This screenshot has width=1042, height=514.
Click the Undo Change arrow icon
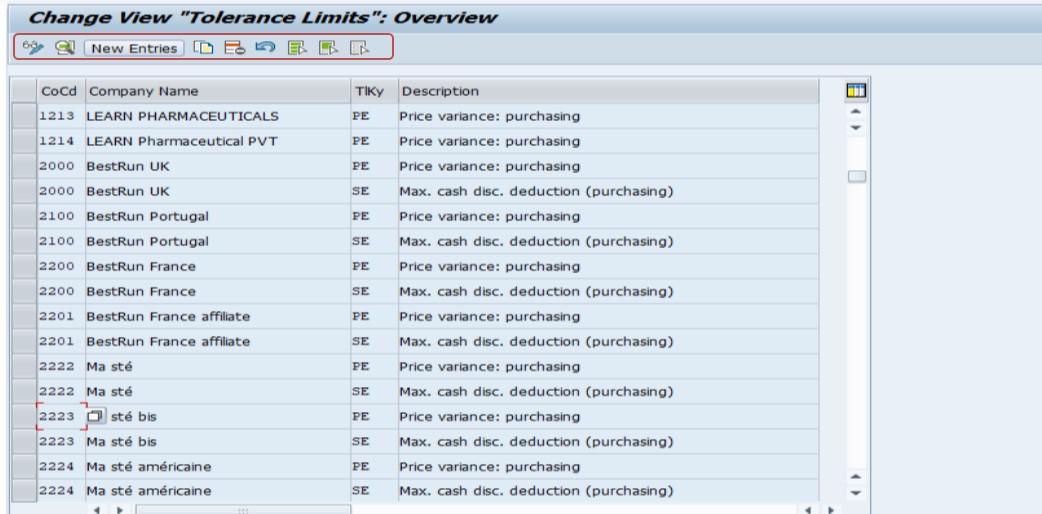tap(265, 48)
